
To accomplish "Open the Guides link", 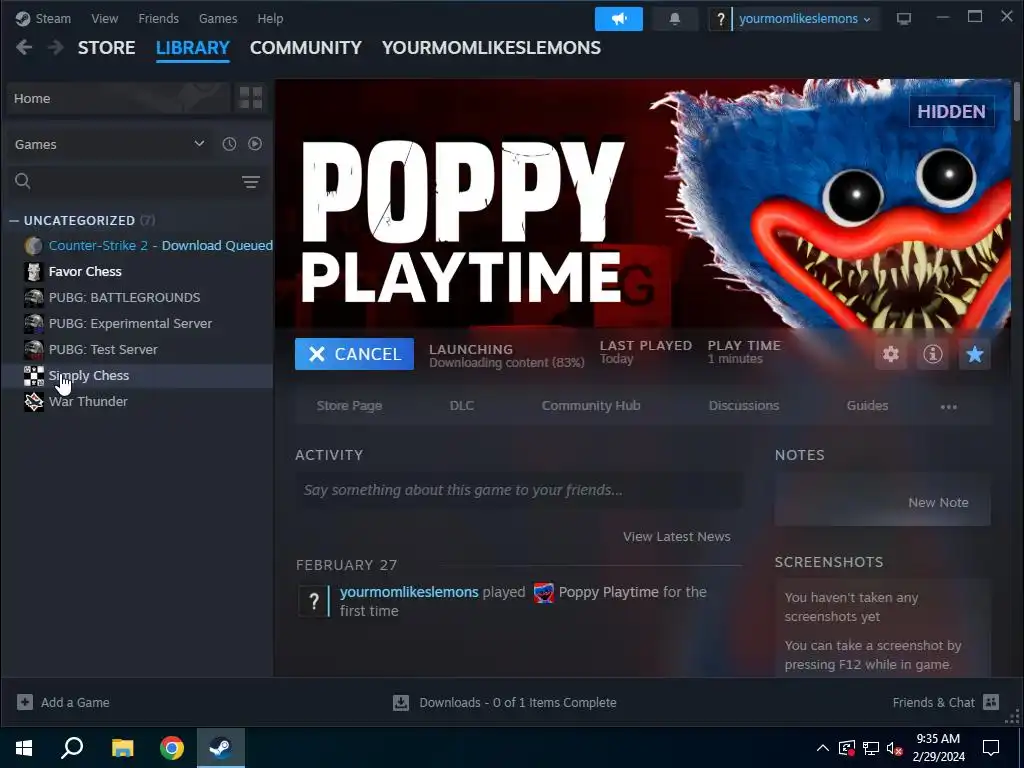I will (x=867, y=406).
